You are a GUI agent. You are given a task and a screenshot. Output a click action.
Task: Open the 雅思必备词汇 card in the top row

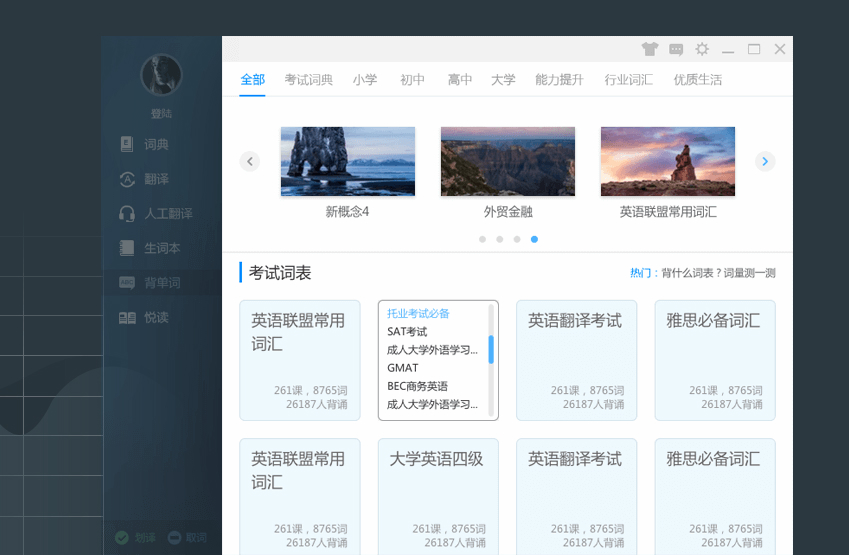(x=715, y=361)
